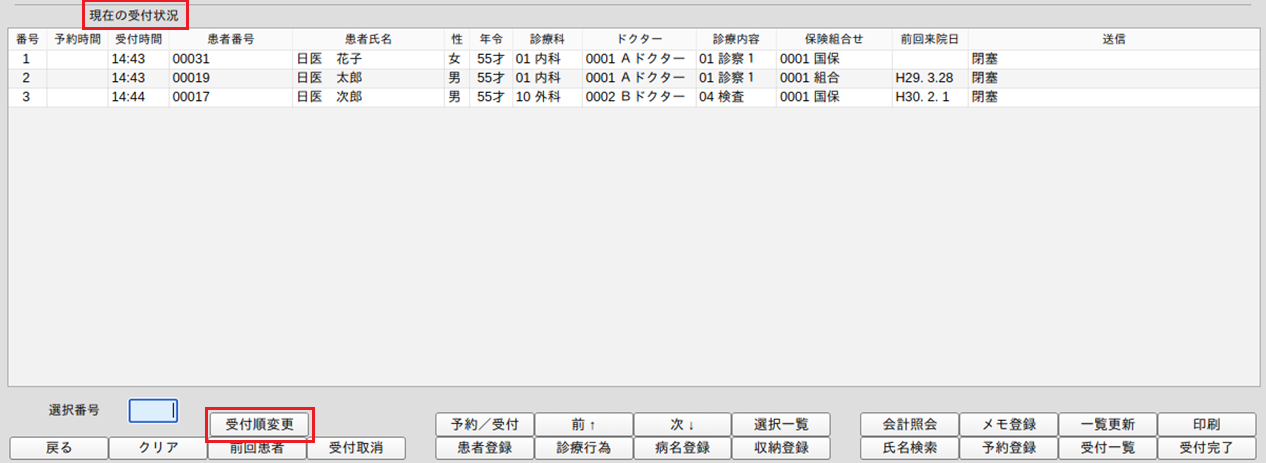This screenshot has height=463, width=1266.
Task: Click last visit date H30. 2. 1
Action: click(922, 97)
